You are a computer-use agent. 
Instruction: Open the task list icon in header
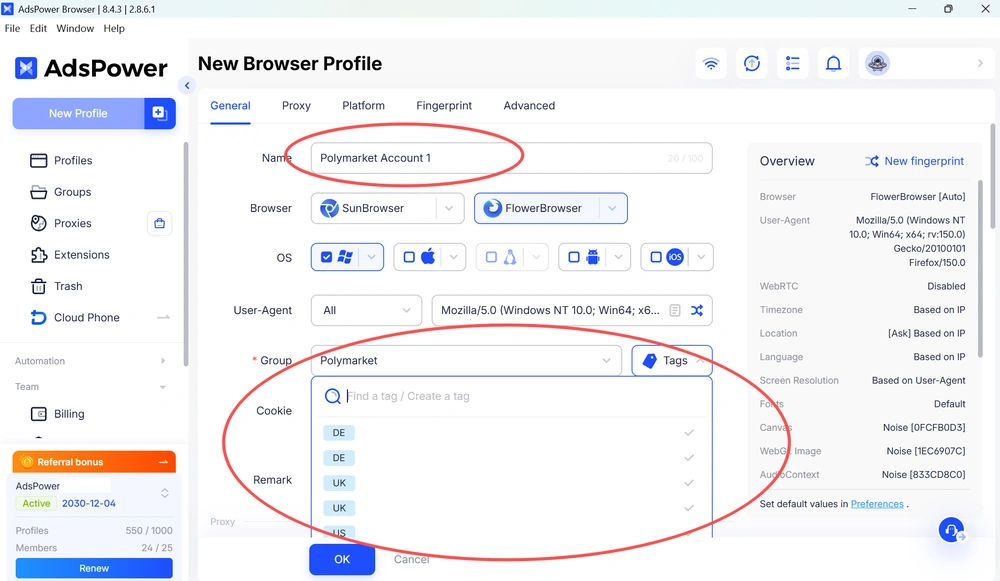click(793, 64)
